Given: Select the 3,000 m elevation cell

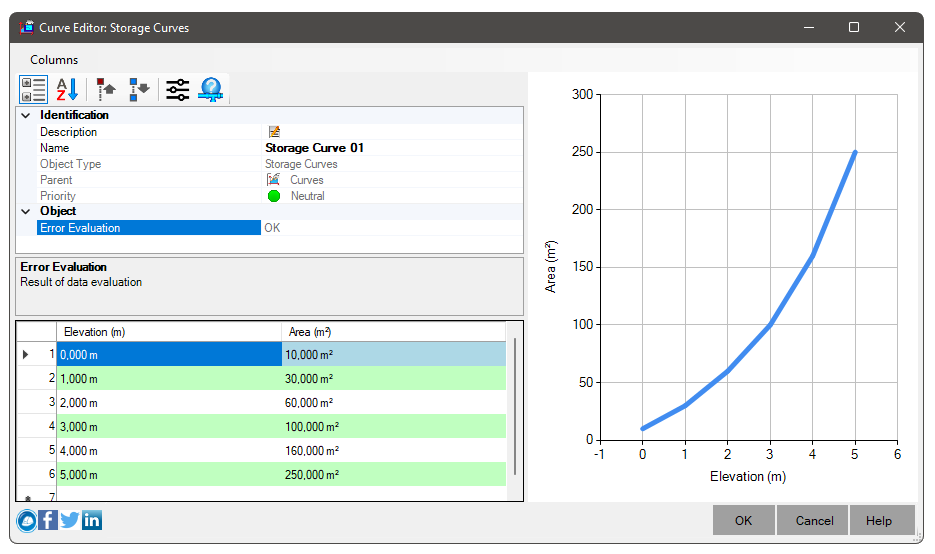Looking at the screenshot, I should point(169,426).
